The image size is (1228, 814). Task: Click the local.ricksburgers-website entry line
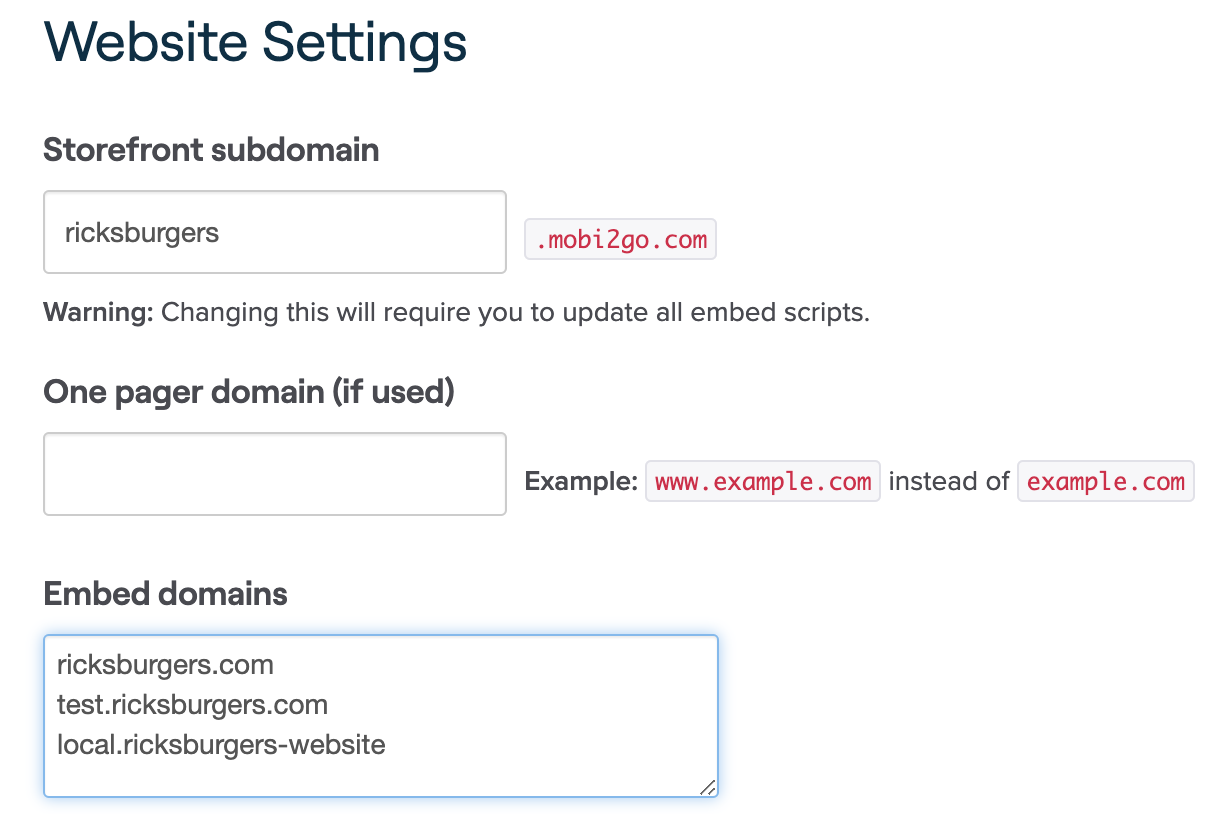coord(221,745)
